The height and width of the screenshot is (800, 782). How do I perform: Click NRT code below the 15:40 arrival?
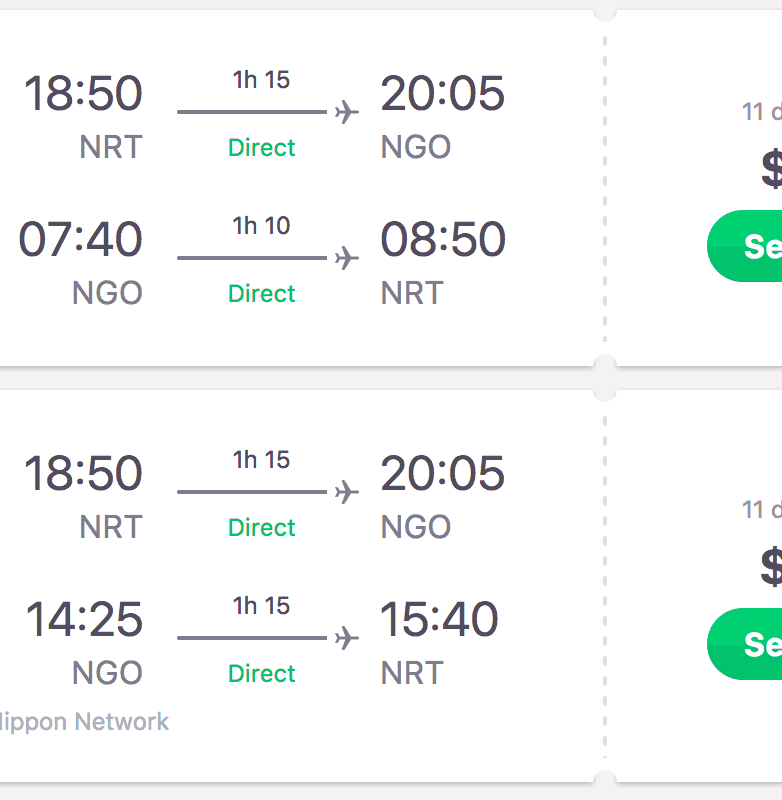412,674
